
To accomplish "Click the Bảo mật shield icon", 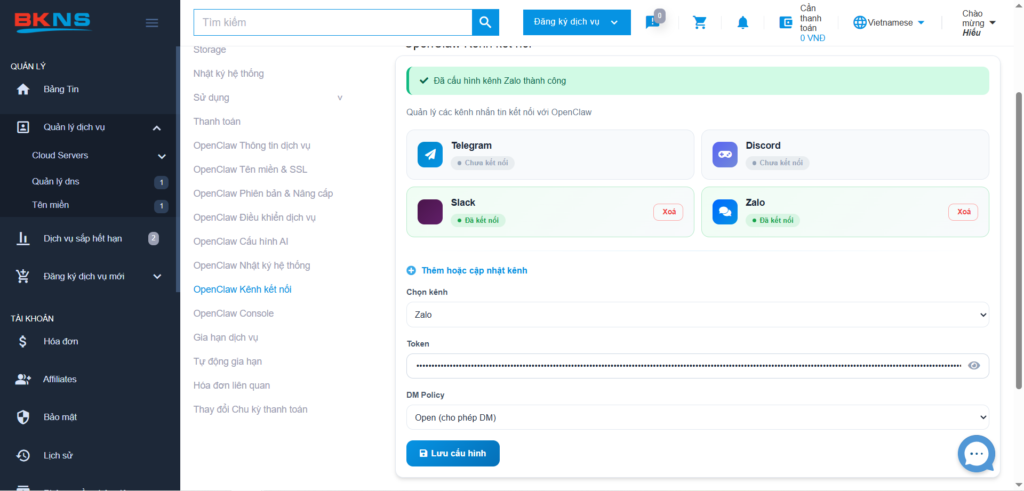I will point(23,417).
